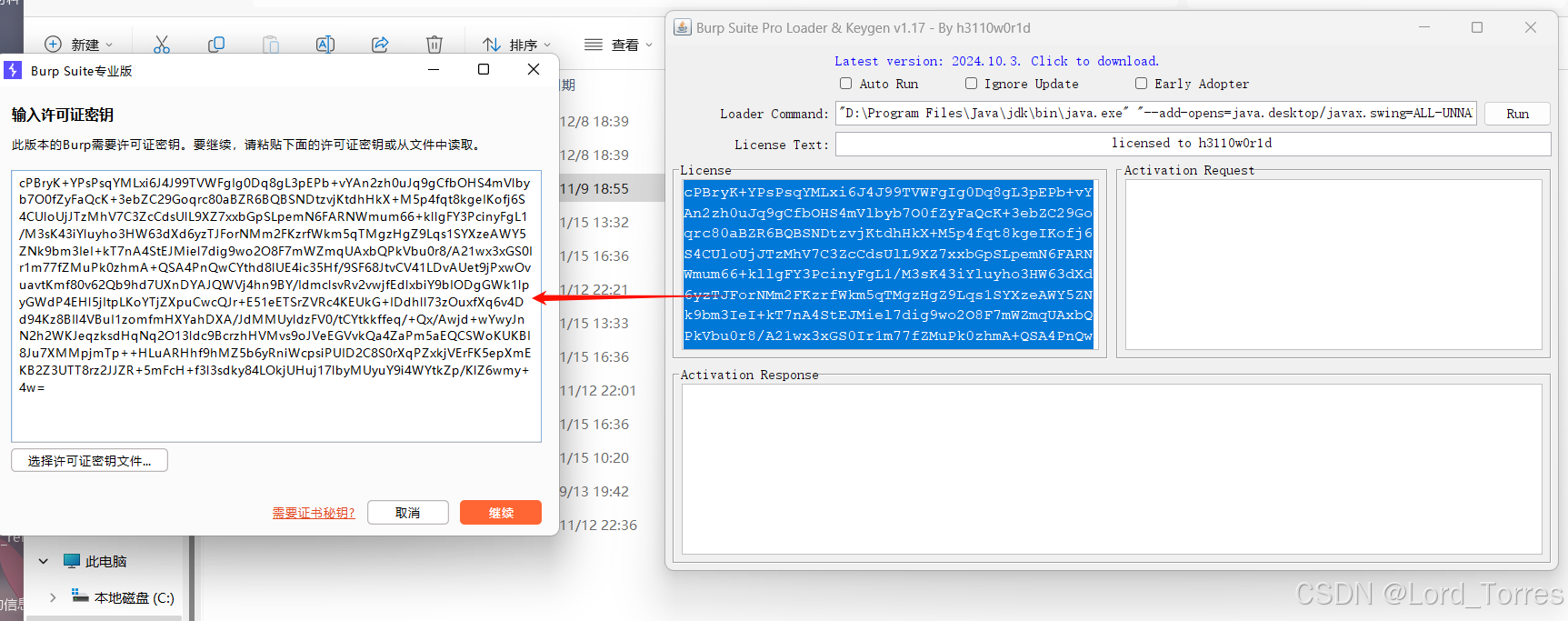Click the Delete trash icon in Explorer toolbar
The height and width of the screenshot is (621, 1568).
pyautogui.click(x=434, y=45)
